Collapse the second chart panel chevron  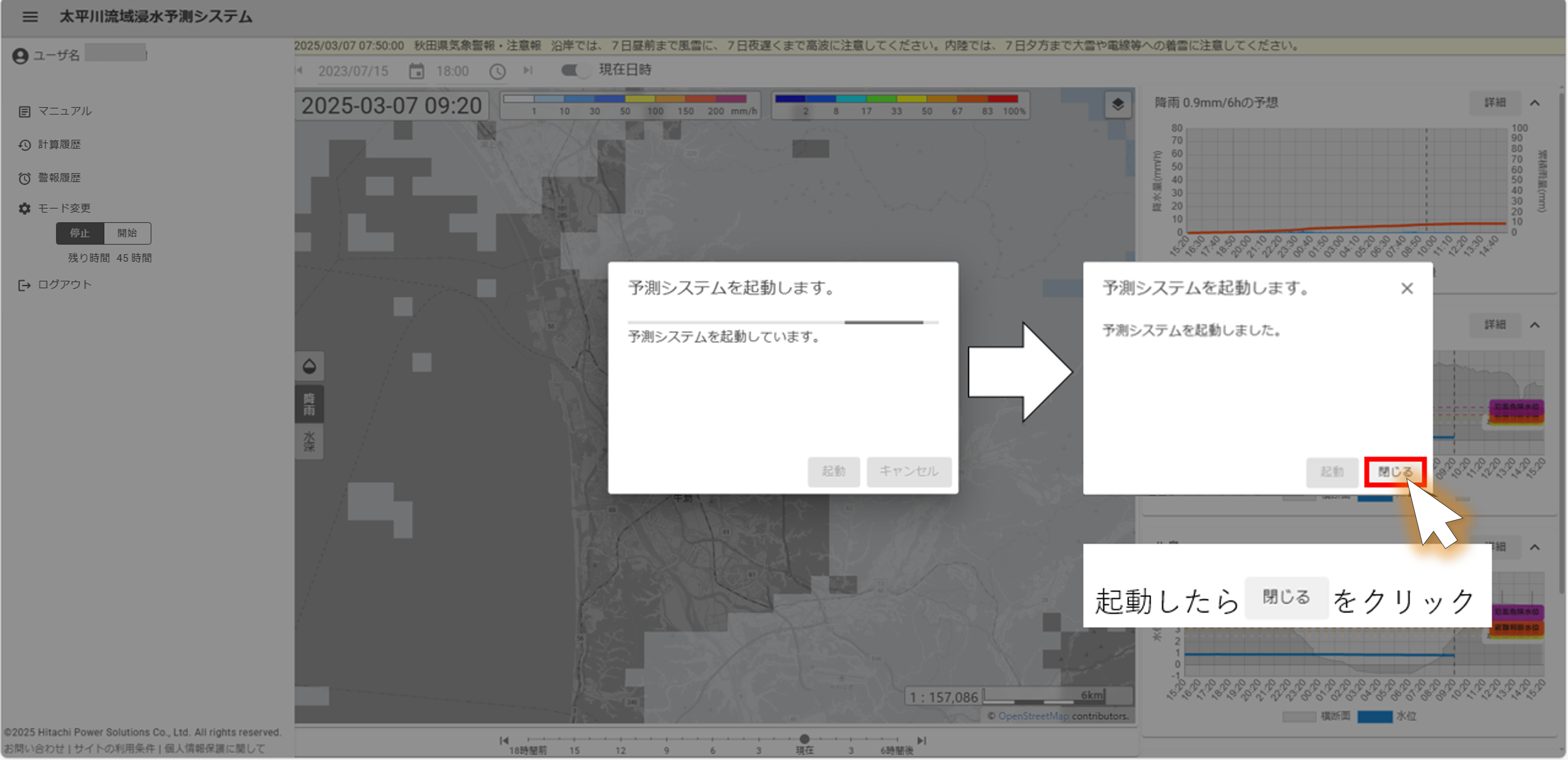coord(1535,325)
